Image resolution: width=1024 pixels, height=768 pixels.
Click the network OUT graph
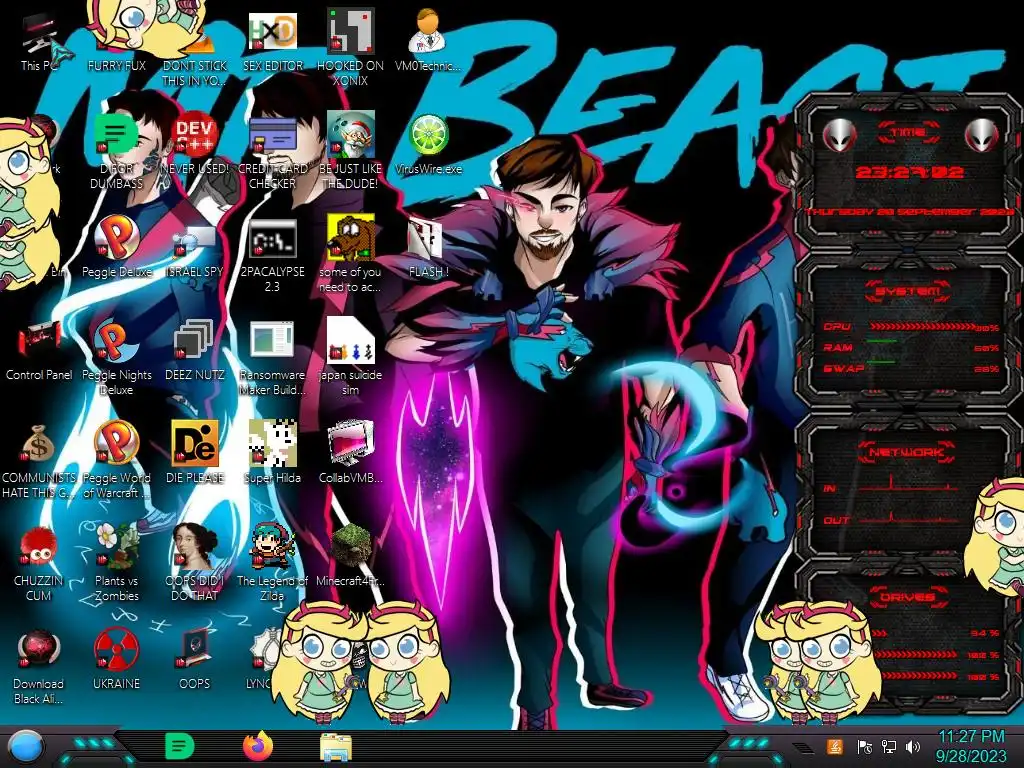908,517
